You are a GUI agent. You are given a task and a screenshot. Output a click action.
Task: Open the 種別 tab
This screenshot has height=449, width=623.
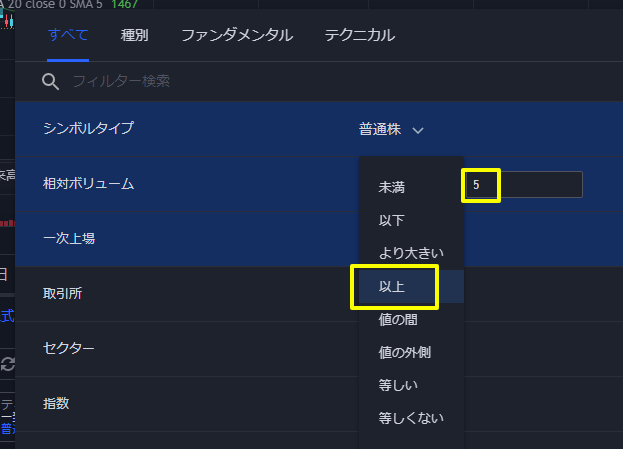[x=134, y=35]
